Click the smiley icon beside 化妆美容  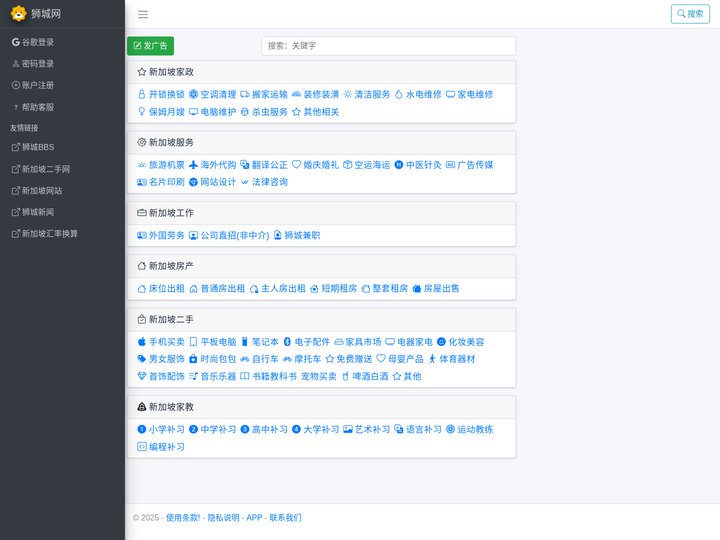click(x=441, y=342)
